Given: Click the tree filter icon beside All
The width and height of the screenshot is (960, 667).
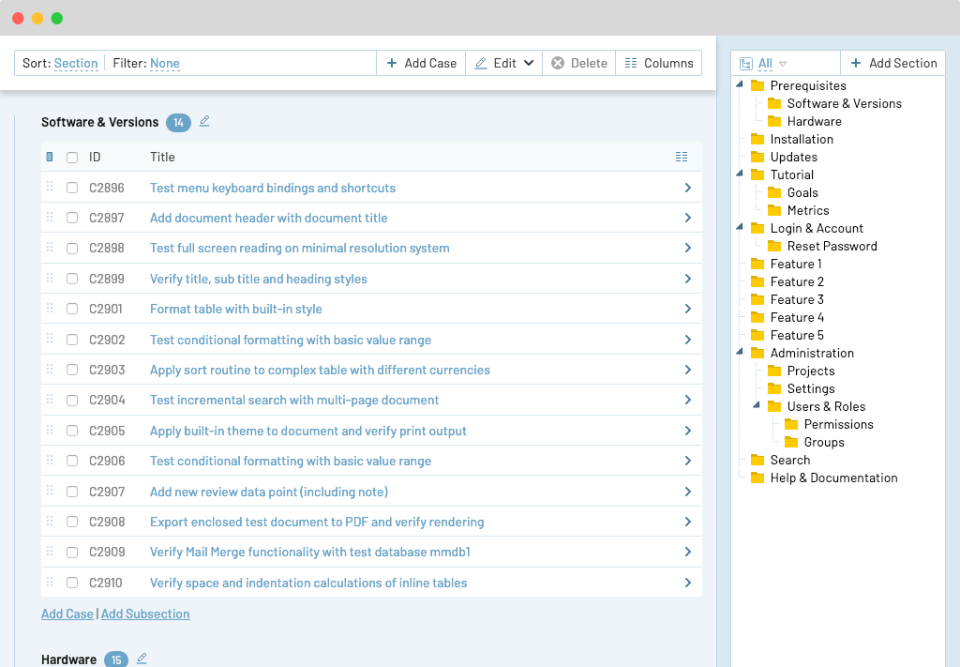Looking at the screenshot, I should tap(745, 62).
